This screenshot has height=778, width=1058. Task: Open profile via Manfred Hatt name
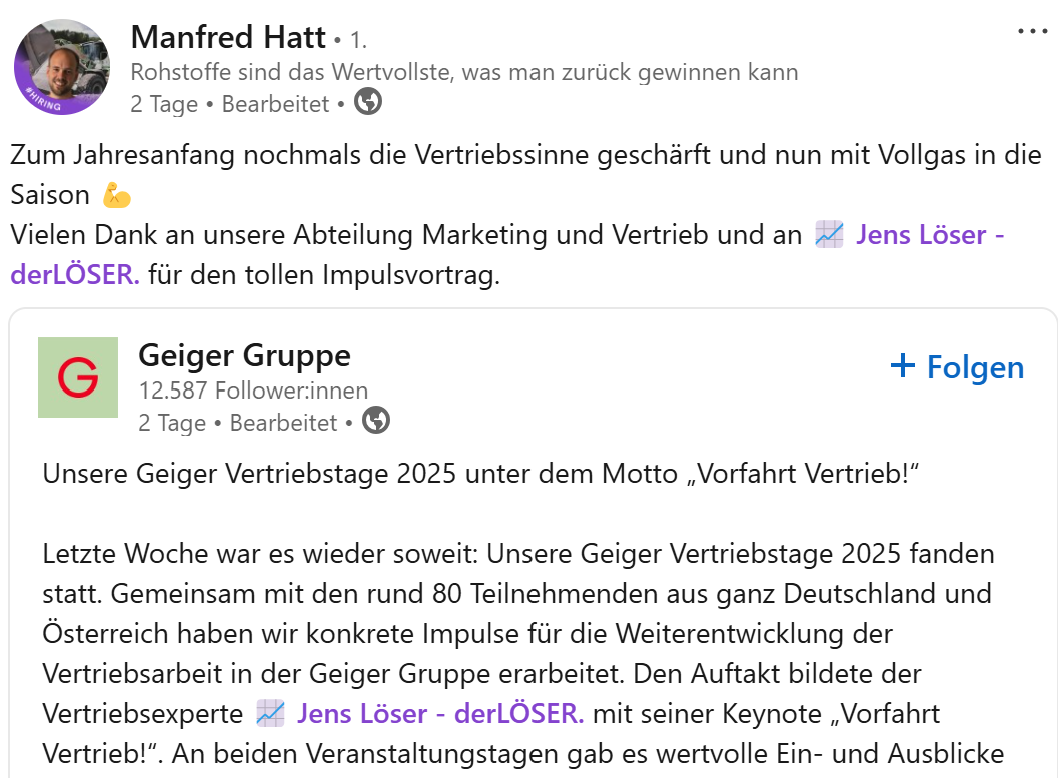point(228,38)
